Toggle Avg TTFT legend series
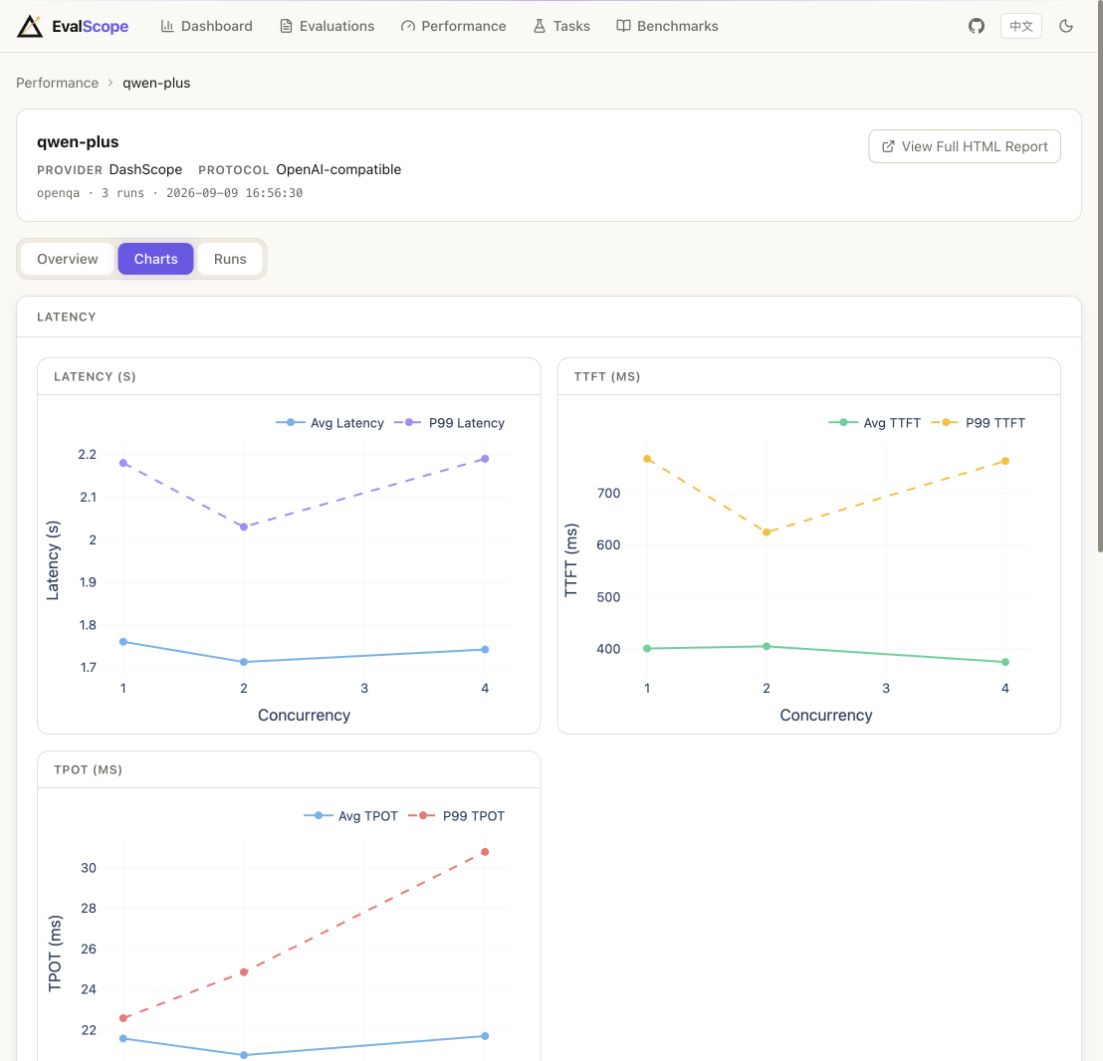 coord(874,423)
